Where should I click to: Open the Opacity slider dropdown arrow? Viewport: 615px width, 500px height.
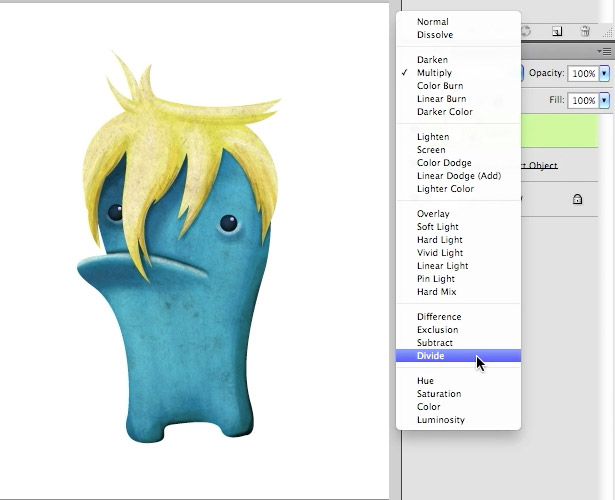(604, 73)
